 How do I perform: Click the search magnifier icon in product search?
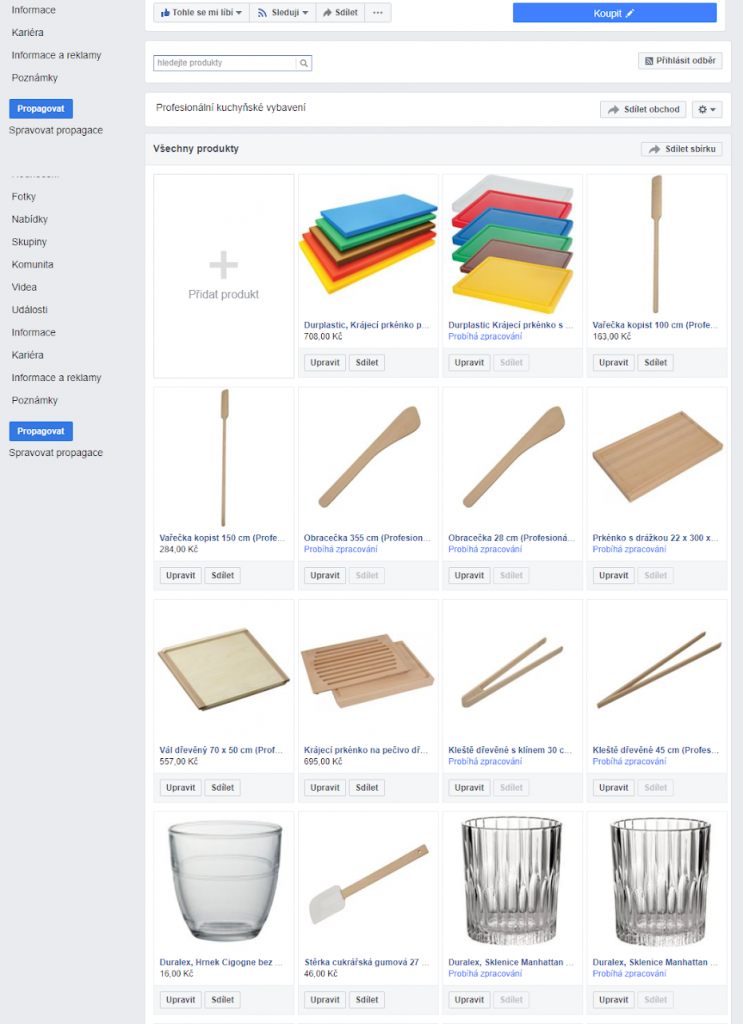point(304,63)
